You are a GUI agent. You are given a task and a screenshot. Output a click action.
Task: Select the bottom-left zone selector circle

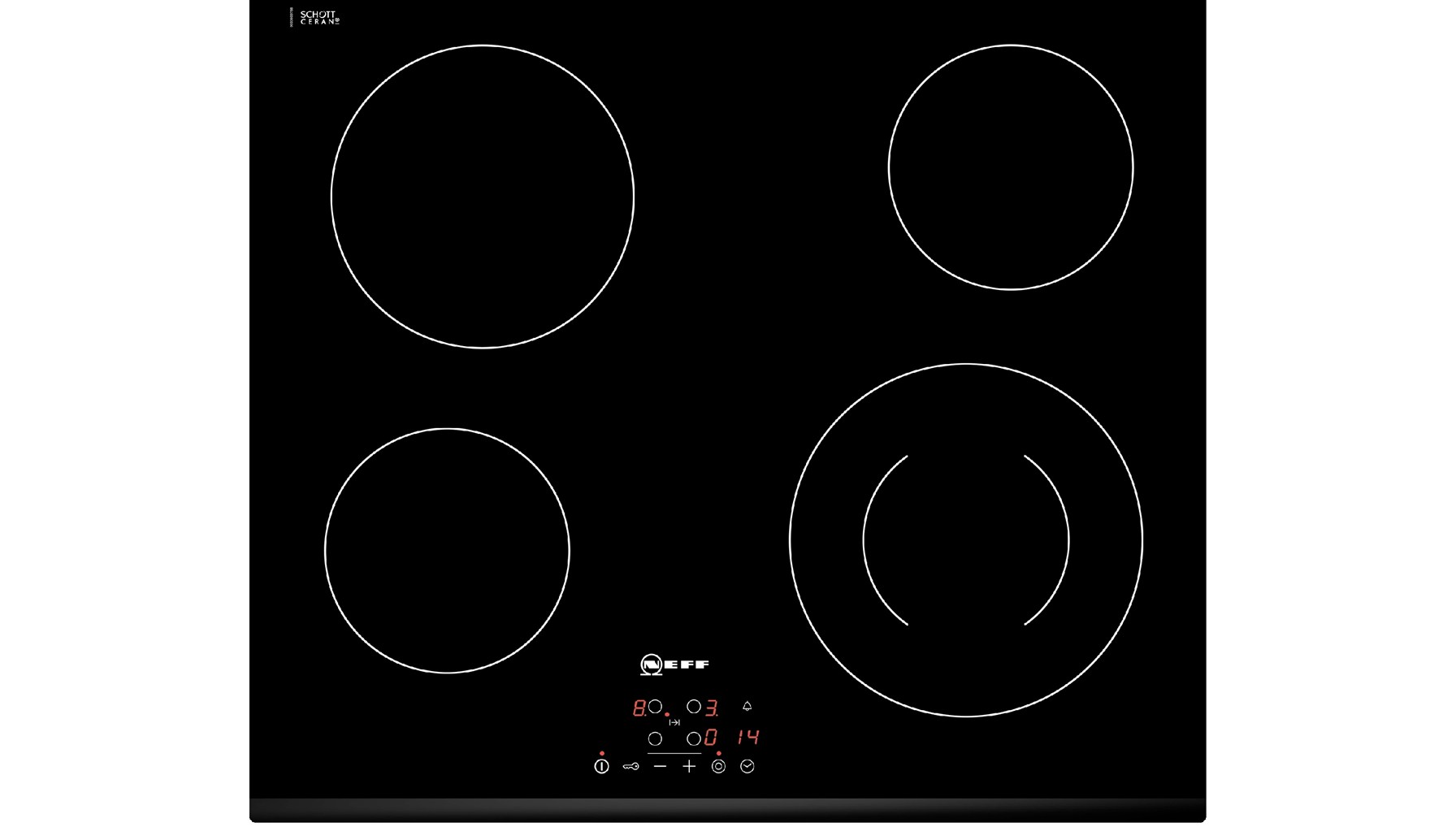coord(655,738)
